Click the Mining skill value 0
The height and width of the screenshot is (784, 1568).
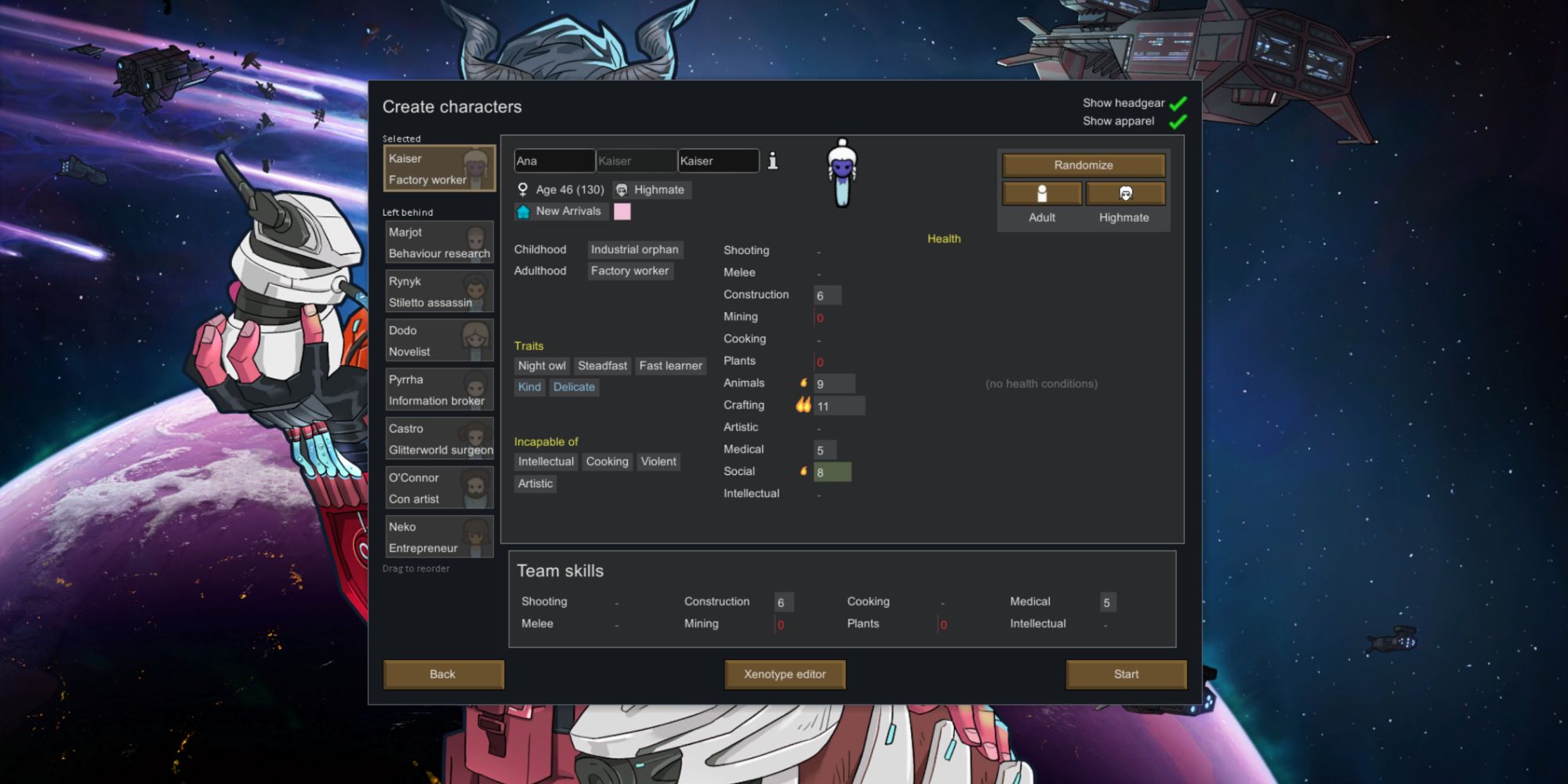(820, 318)
